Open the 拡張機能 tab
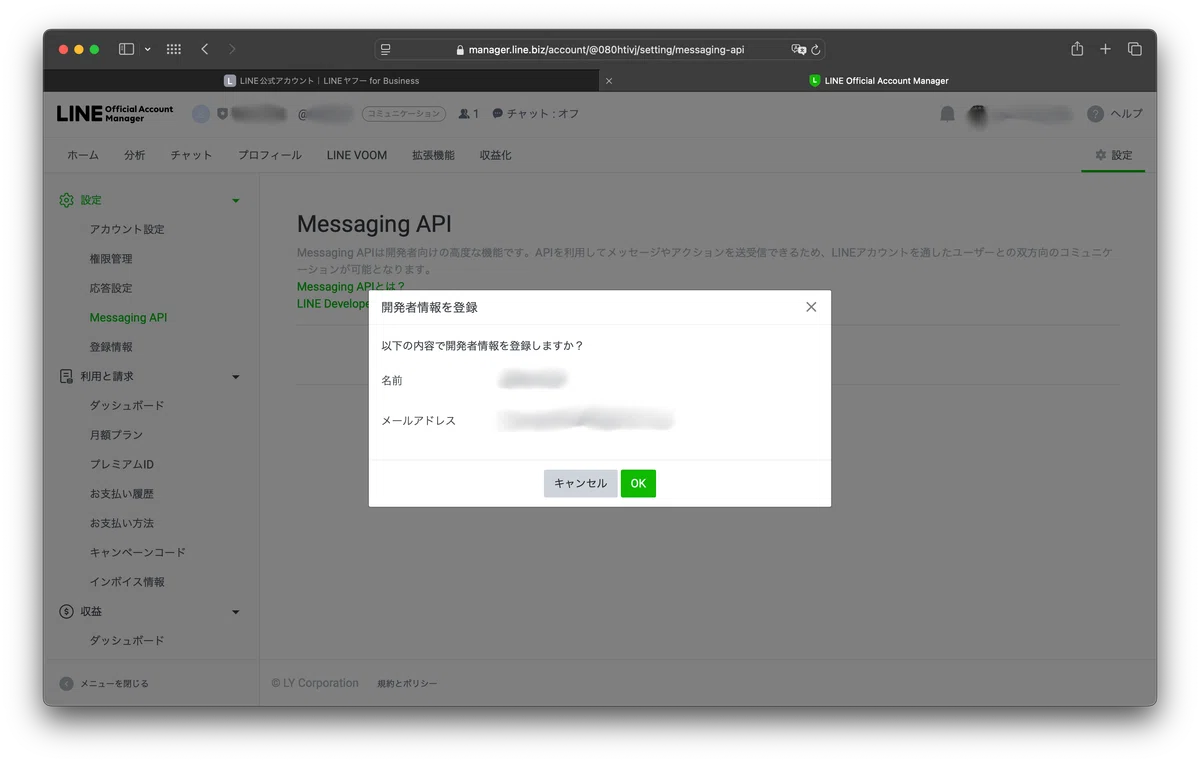 coord(433,155)
